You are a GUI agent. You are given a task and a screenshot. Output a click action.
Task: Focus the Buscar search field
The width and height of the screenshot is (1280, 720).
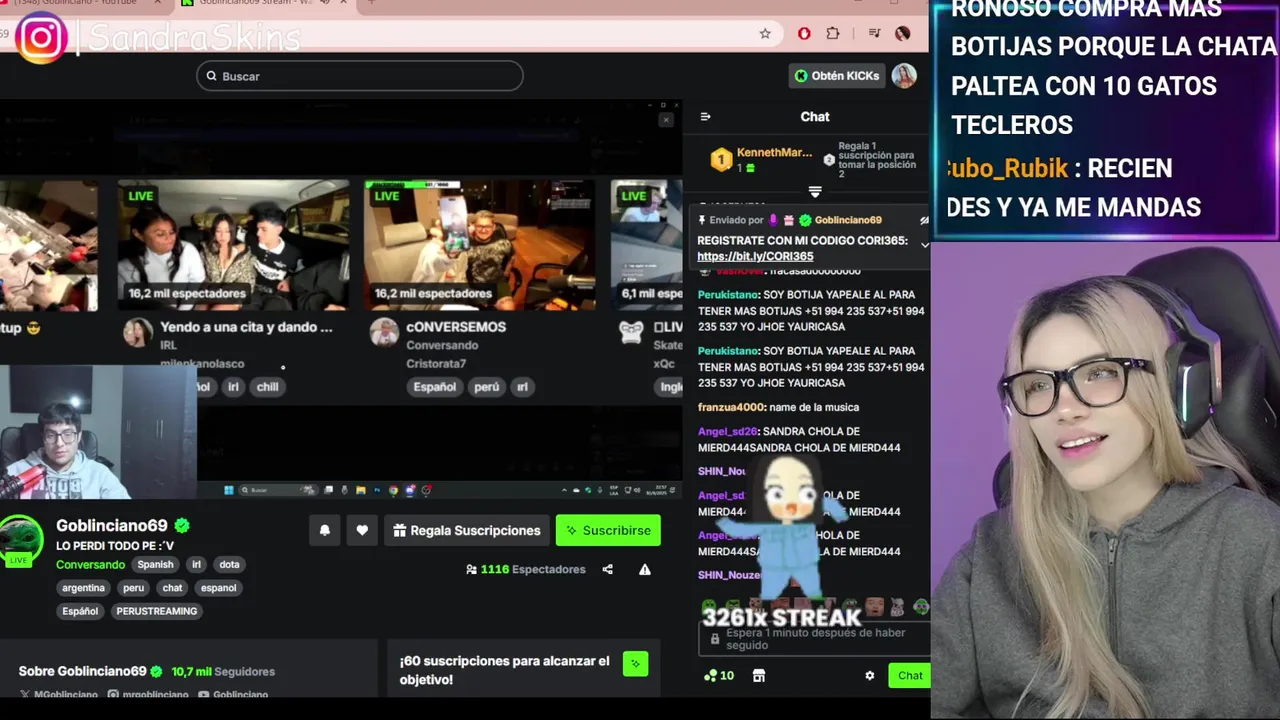(x=360, y=76)
